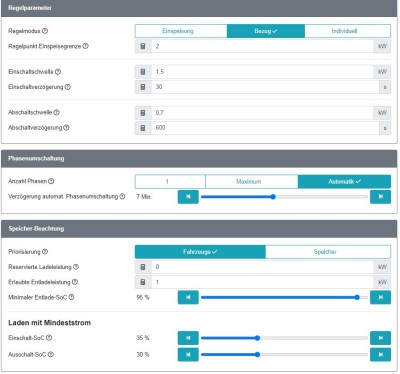Click the Einschaltverzögerung input field
This screenshot has height=374, width=400.
pyautogui.click(x=265, y=87)
